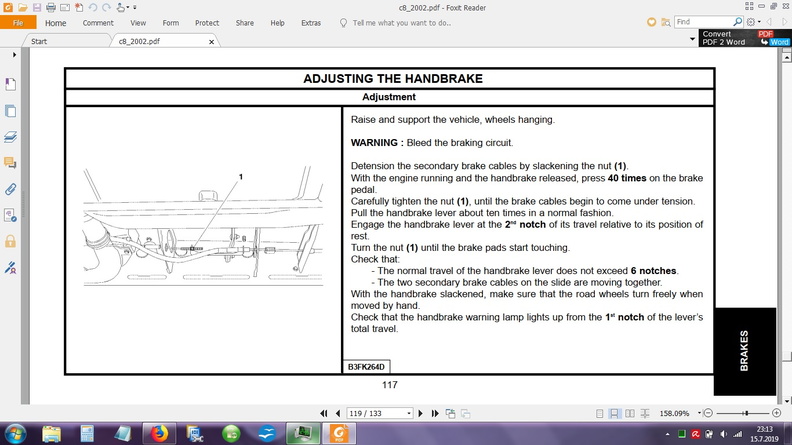Open the Help ribbon tab

(277, 23)
